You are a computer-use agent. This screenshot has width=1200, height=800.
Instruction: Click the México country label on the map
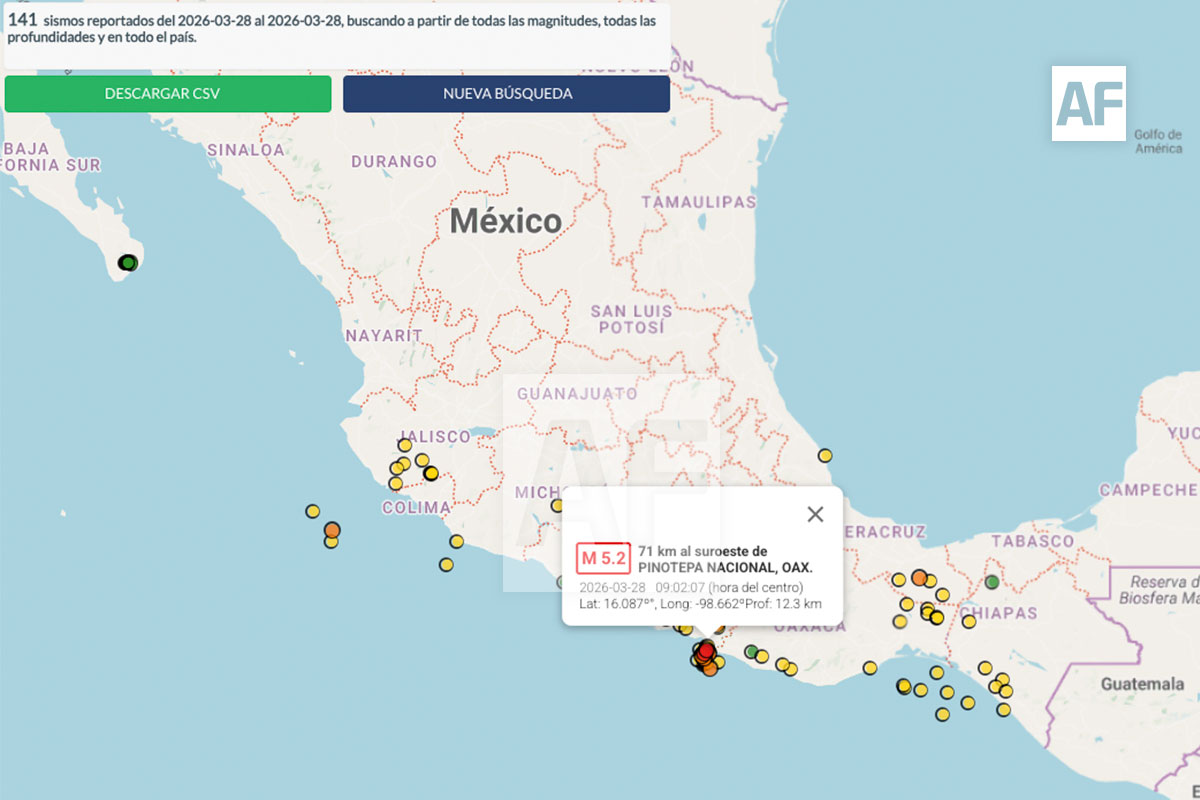pyautogui.click(x=505, y=220)
